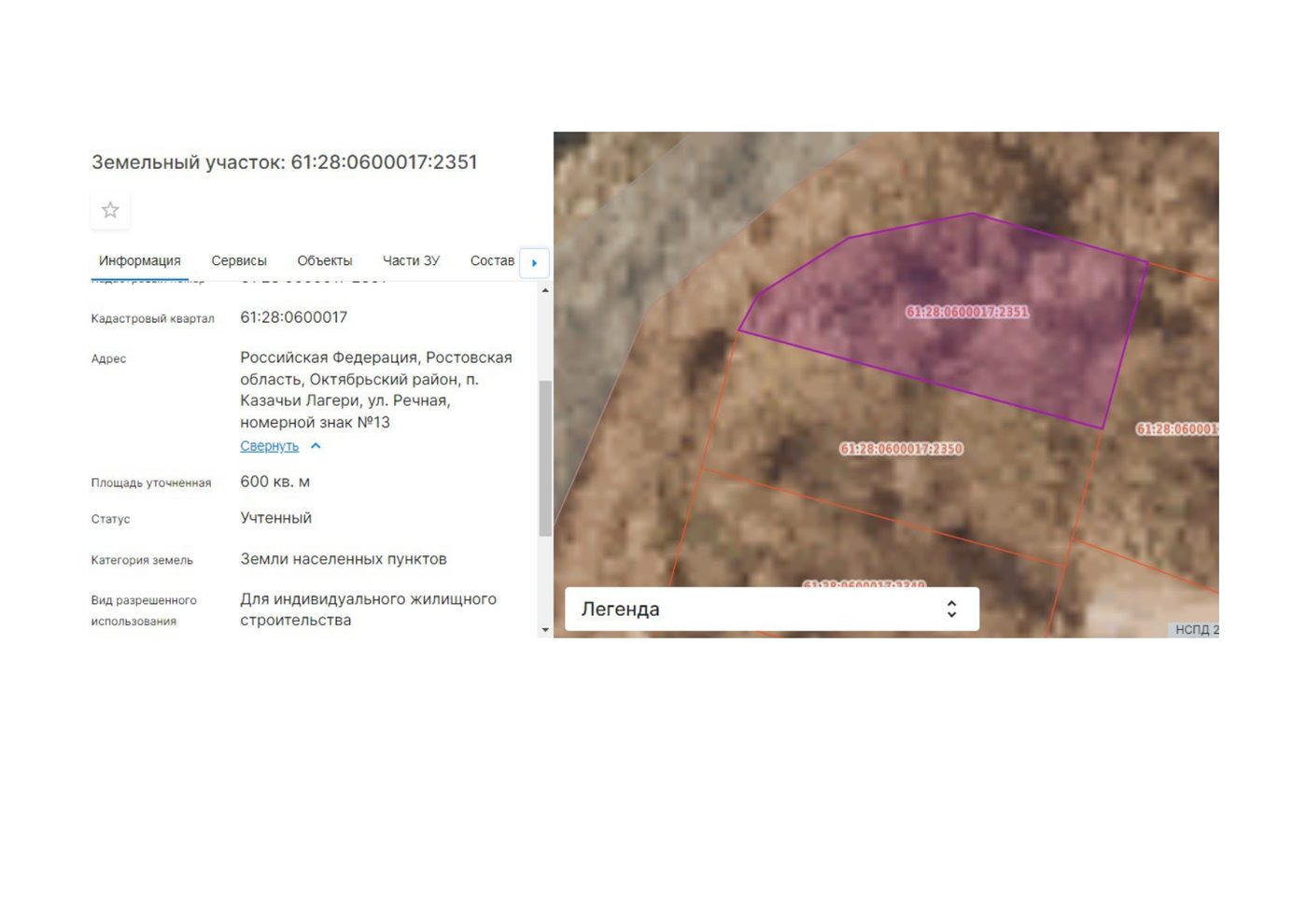Image resolution: width=1307 pixels, height=924 pixels.
Task: Click Для индивидуального жилищного строительства text
Action: pyautogui.click(x=368, y=609)
